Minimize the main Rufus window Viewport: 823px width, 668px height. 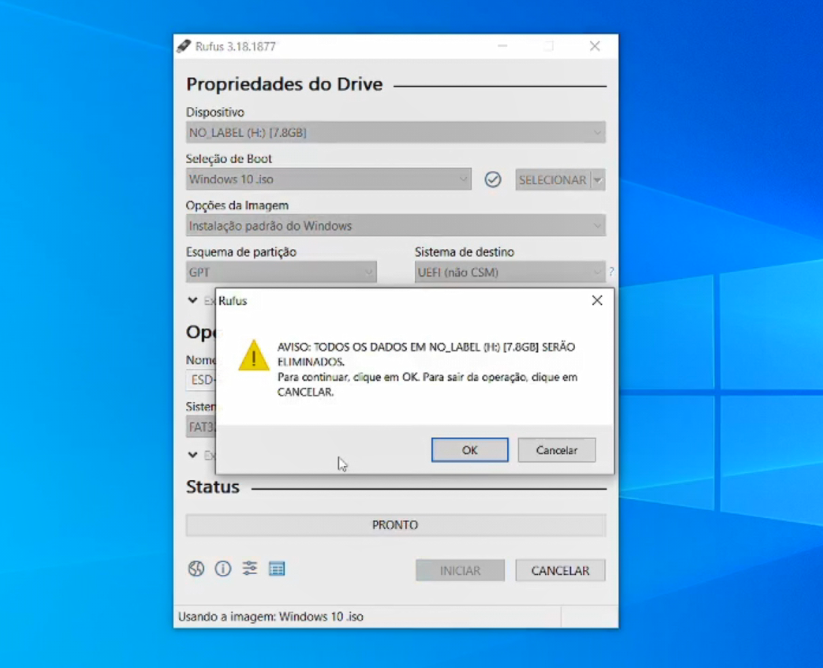click(502, 46)
